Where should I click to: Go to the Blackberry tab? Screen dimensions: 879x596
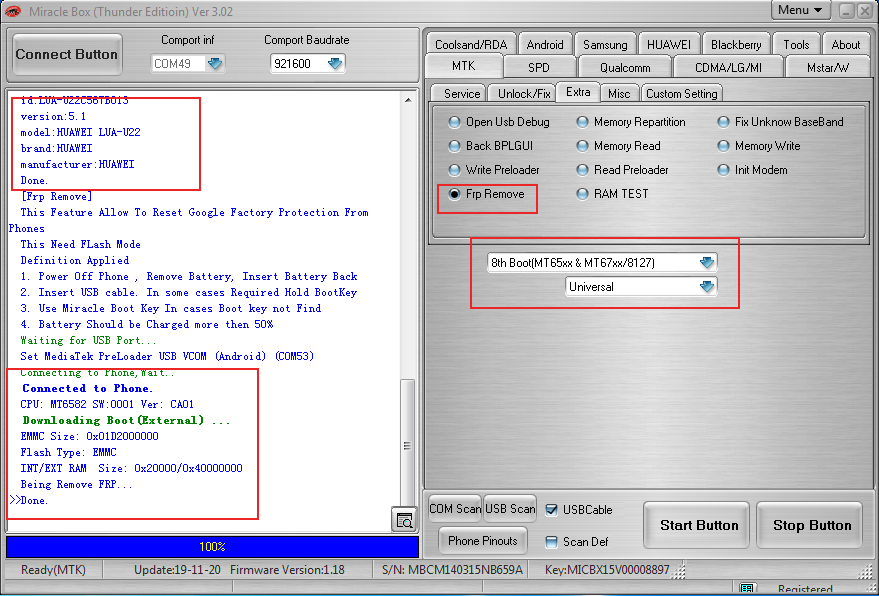[736, 44]
